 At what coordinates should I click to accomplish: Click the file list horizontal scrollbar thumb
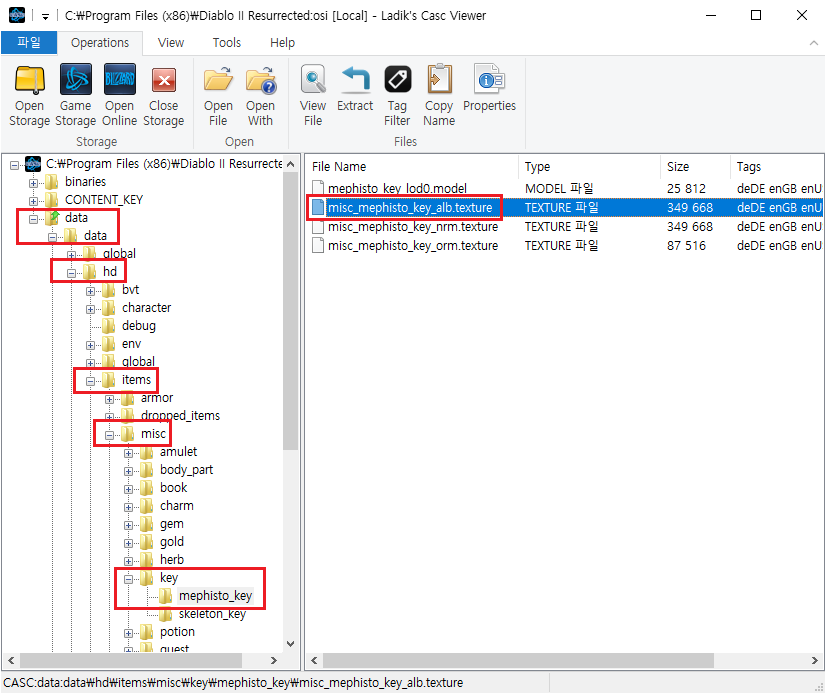(x=518, y=660)
